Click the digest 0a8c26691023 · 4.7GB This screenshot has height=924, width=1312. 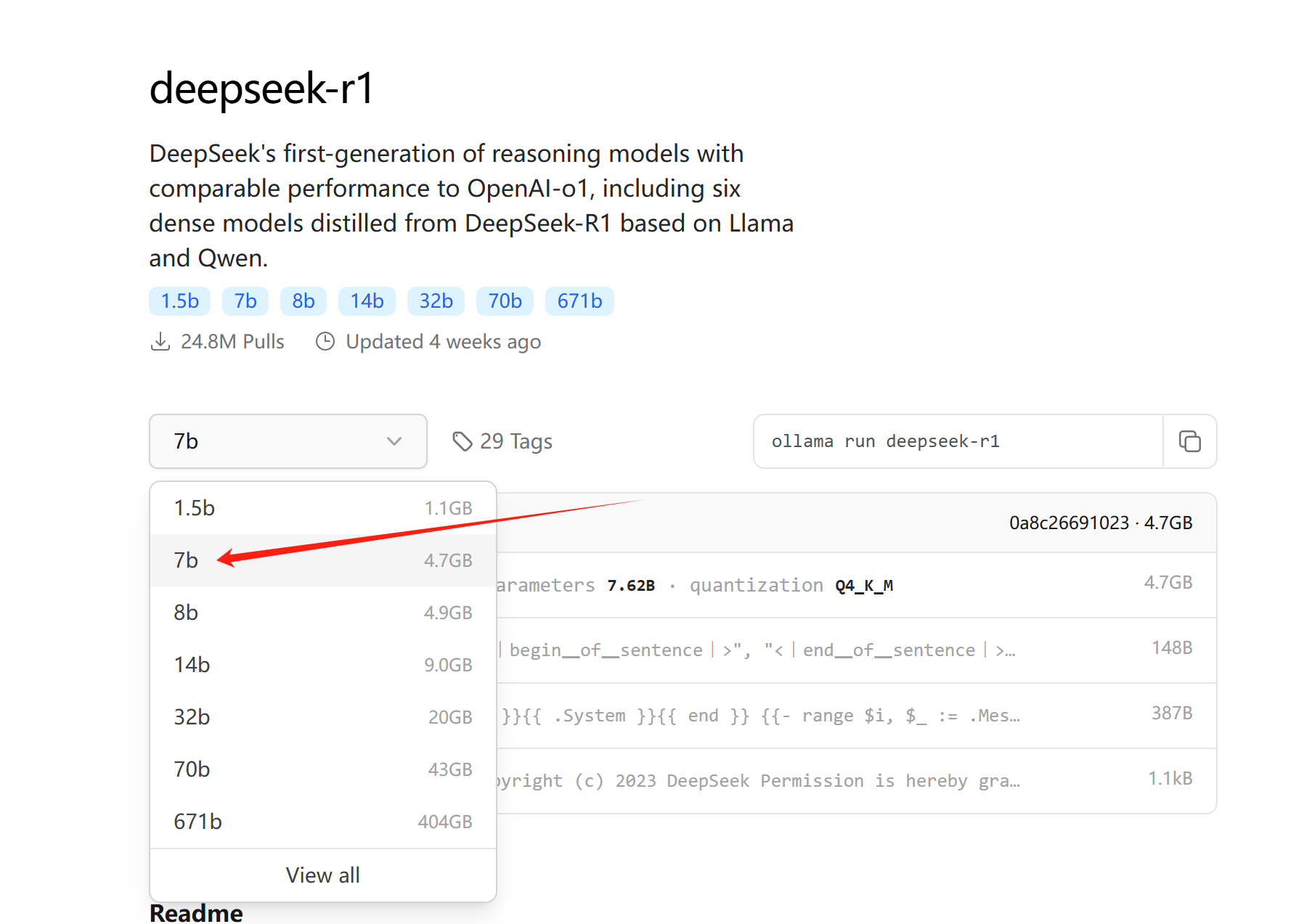(1101, 523)
